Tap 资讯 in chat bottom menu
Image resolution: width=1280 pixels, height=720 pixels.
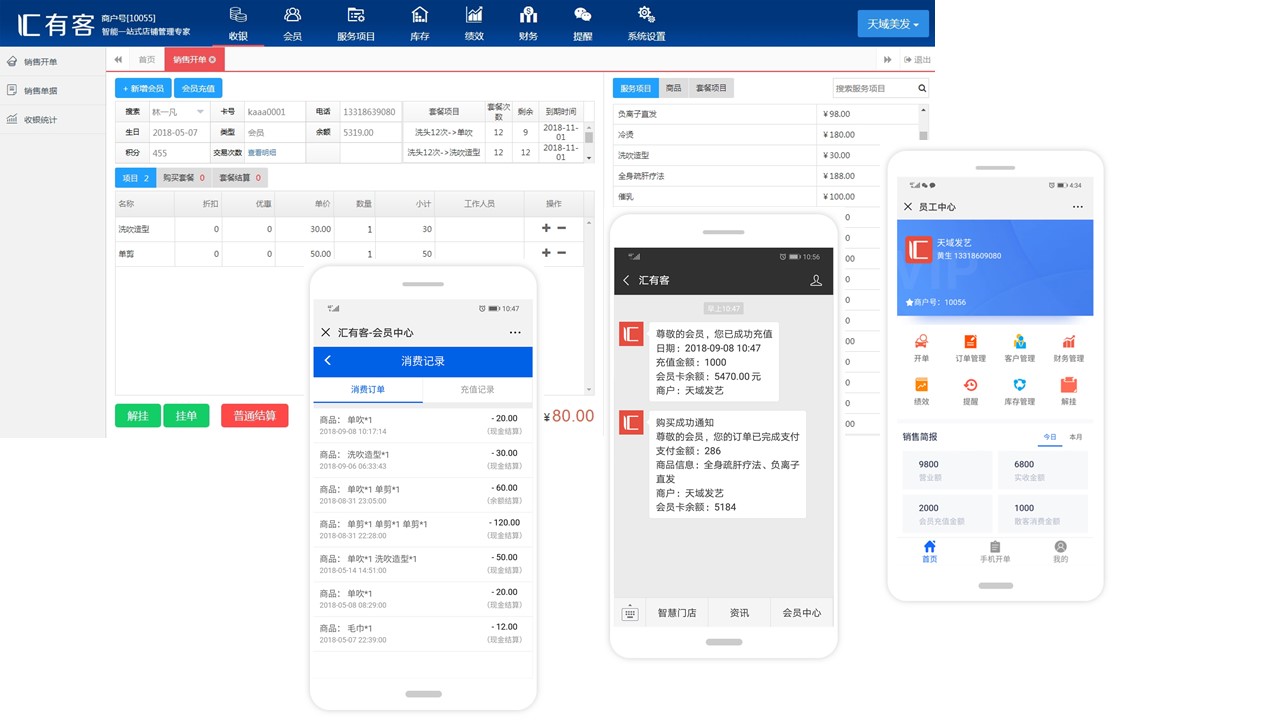point(739,613)
